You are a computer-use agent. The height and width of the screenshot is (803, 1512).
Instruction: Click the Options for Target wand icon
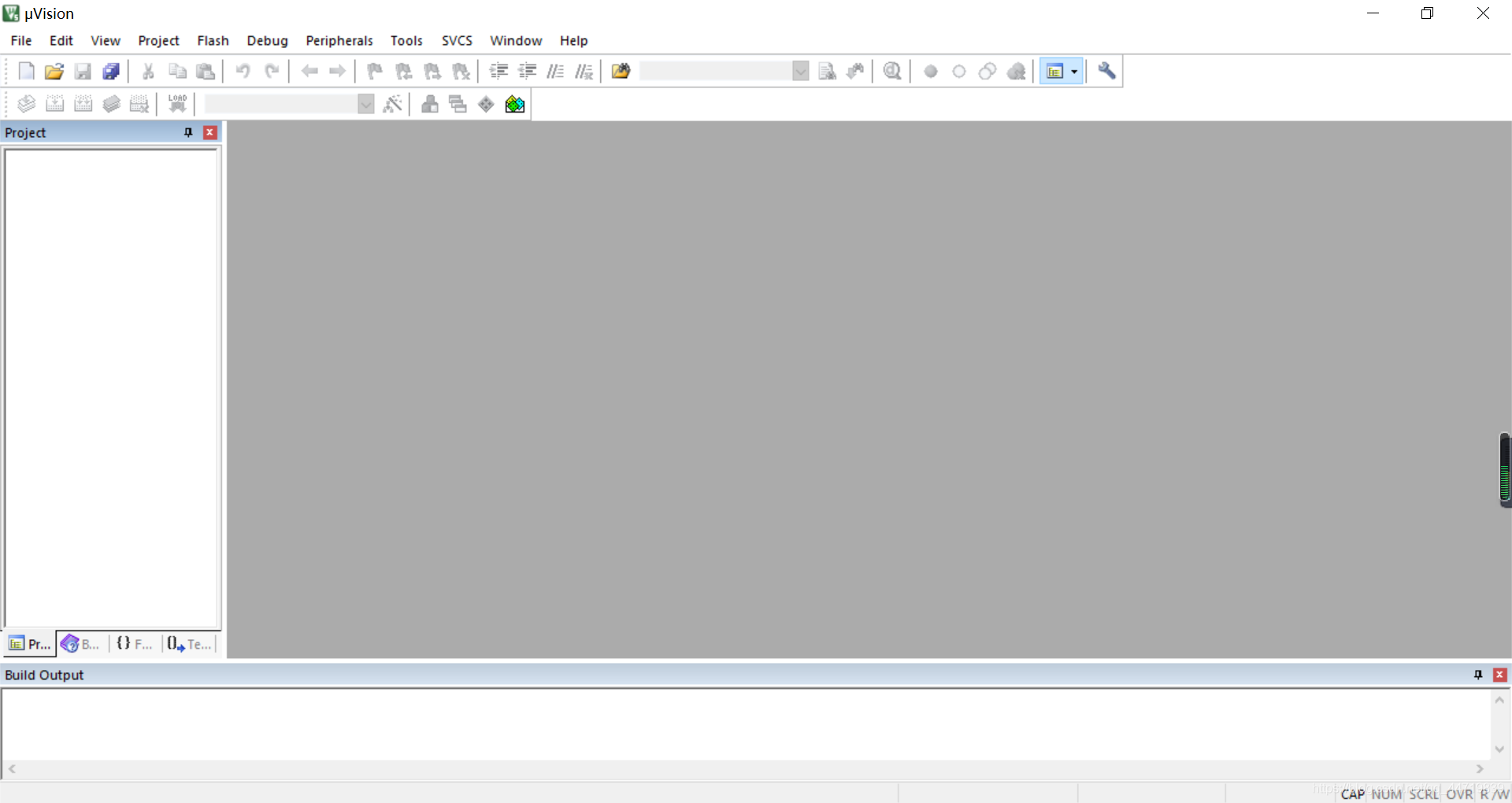392,104
